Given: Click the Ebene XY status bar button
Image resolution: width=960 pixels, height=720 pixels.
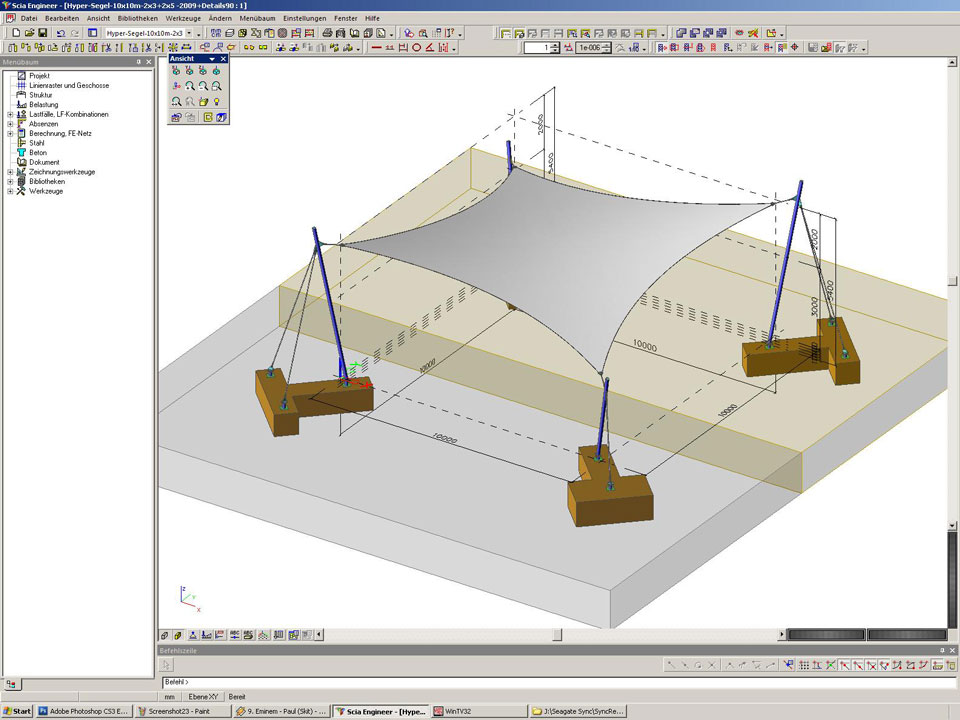Looking at the screenshot, I should coord(204,697).
